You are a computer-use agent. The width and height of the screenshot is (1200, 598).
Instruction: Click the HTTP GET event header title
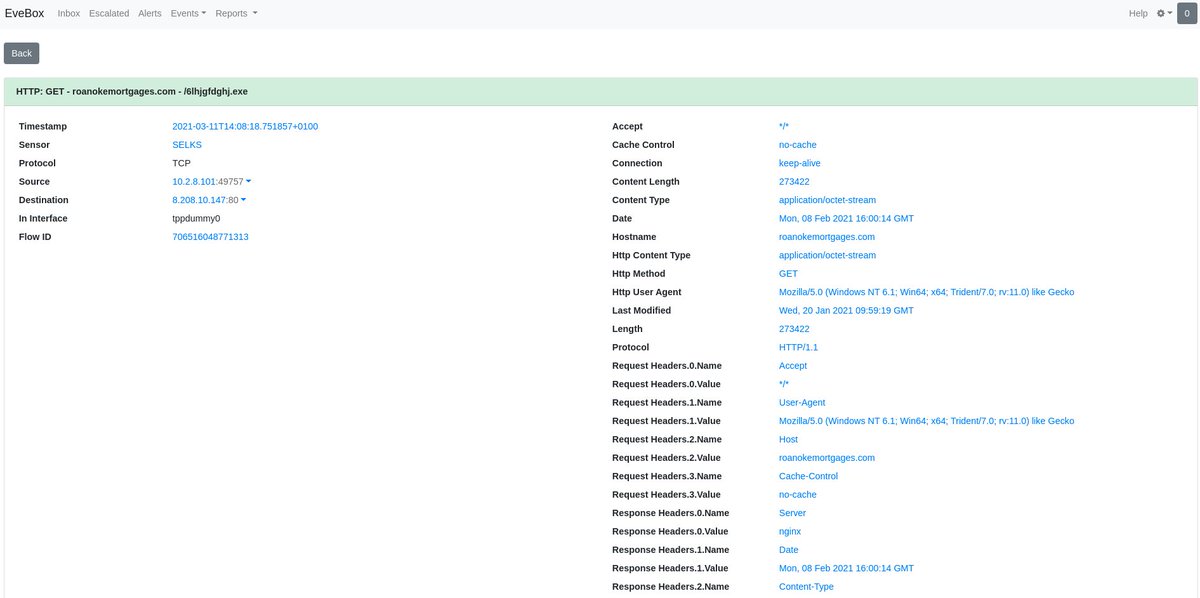pos(132,91)
